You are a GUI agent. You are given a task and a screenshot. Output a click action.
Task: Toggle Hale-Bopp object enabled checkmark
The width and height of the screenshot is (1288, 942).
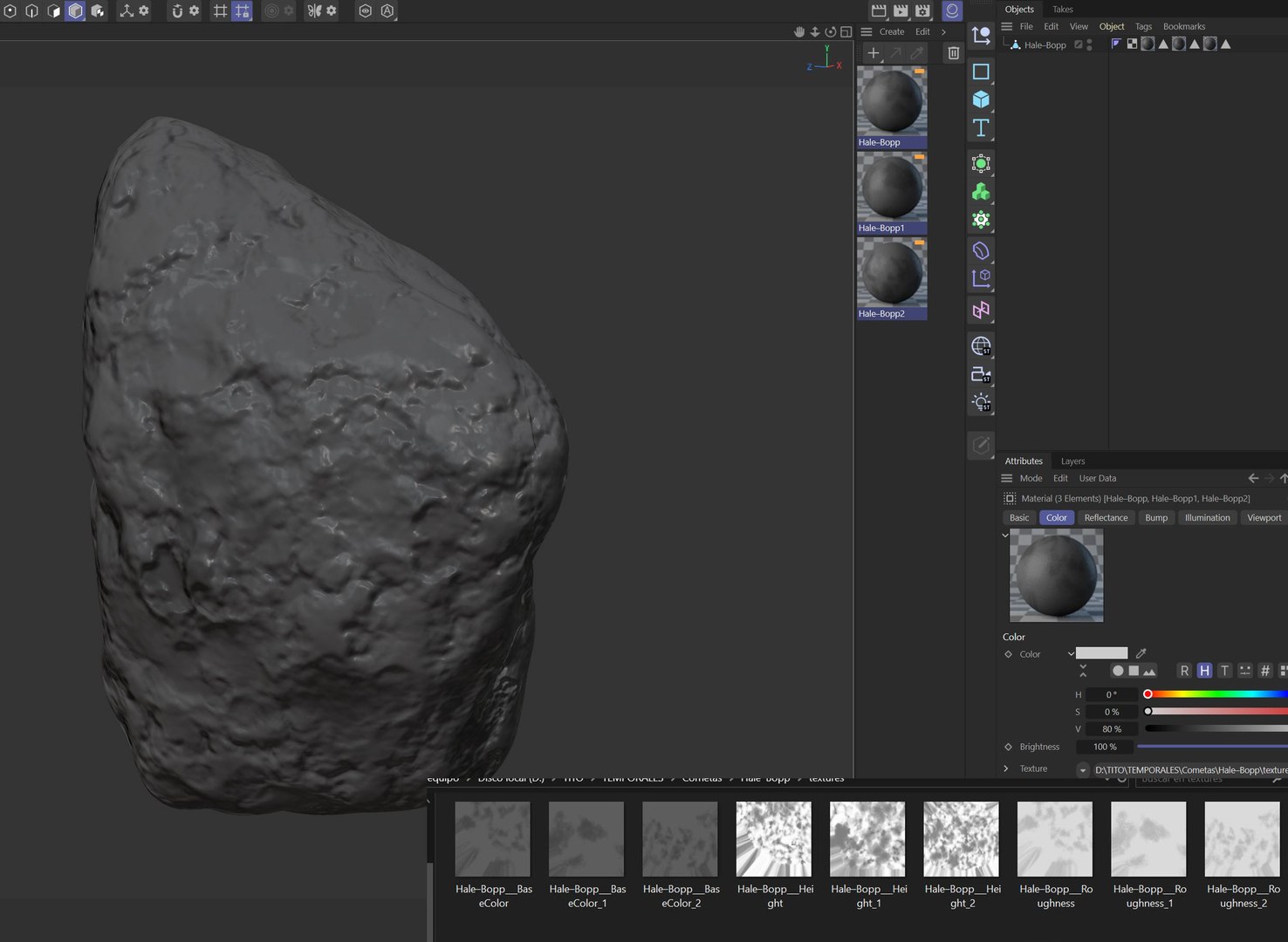click(1079, 44)
